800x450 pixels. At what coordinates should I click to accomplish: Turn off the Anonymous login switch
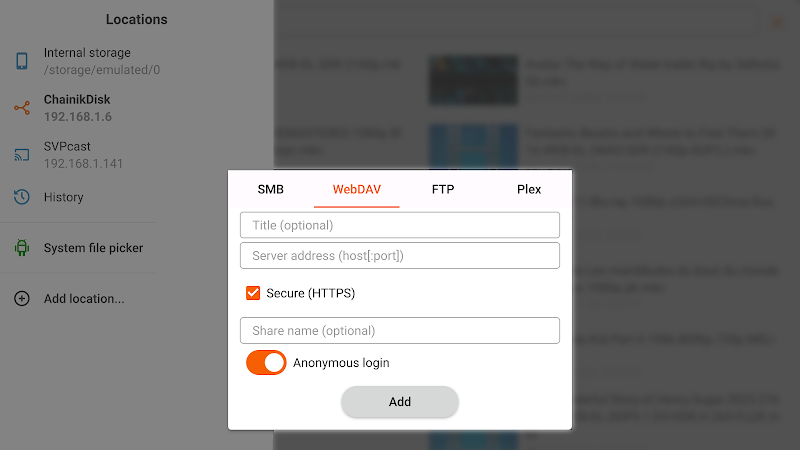pyautogui.click(x=266, y=363)
